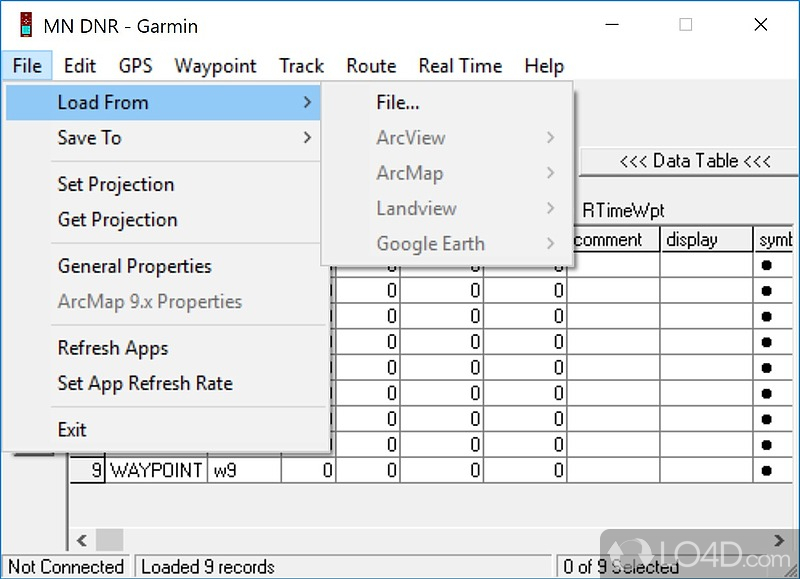This screenshot has height=579, width=800.
Task: Click the horizontal scrollbar left arrow
Action: [x=81, y=540]
